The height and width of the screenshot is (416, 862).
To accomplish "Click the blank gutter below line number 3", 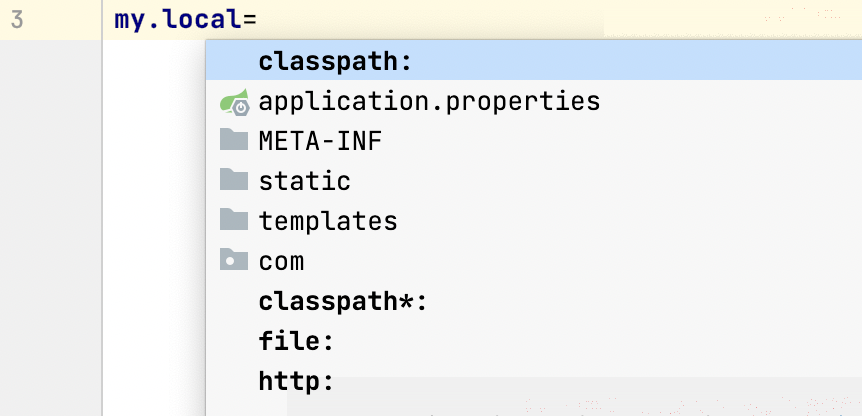I will pos(51,228).
